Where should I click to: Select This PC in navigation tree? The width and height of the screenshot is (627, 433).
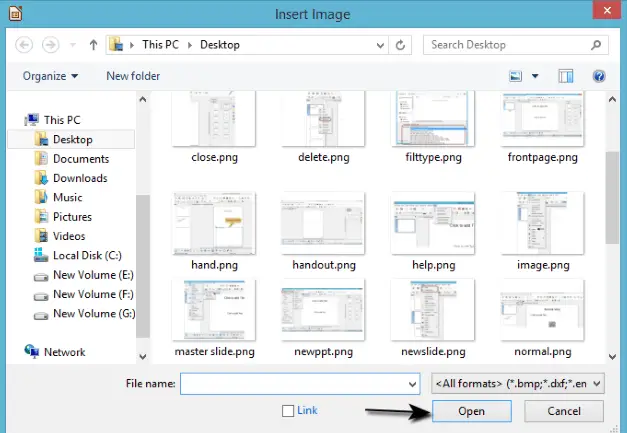(62, 120)
